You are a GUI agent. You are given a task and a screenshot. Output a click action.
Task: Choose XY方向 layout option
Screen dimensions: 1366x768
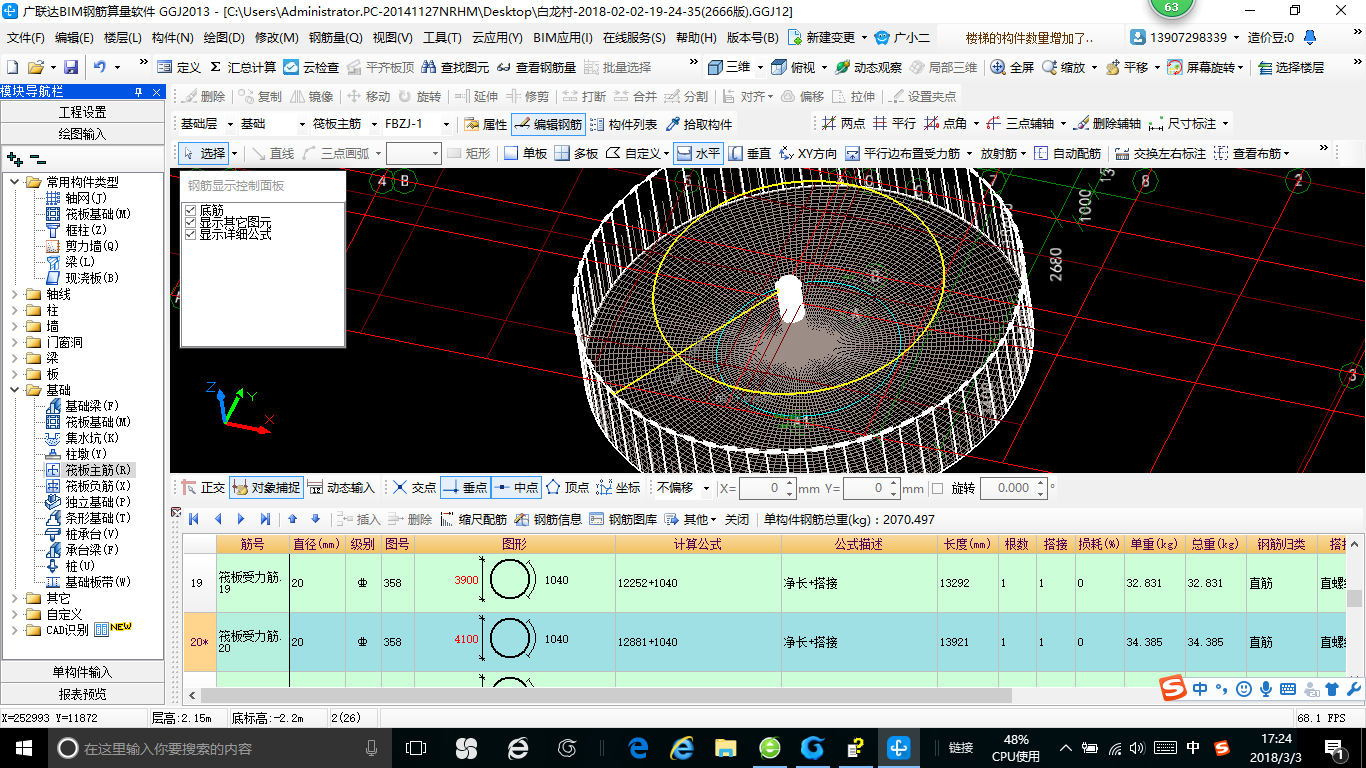point(807,153)
